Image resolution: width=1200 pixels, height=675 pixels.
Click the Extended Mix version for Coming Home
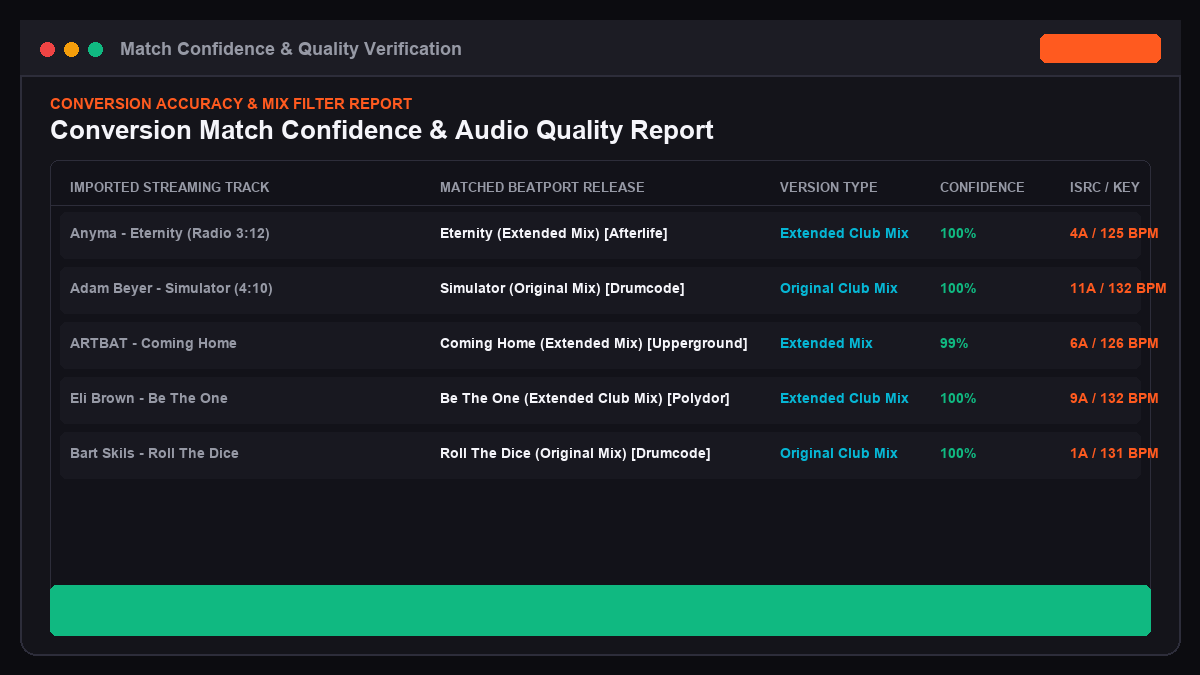coord(826,343)
